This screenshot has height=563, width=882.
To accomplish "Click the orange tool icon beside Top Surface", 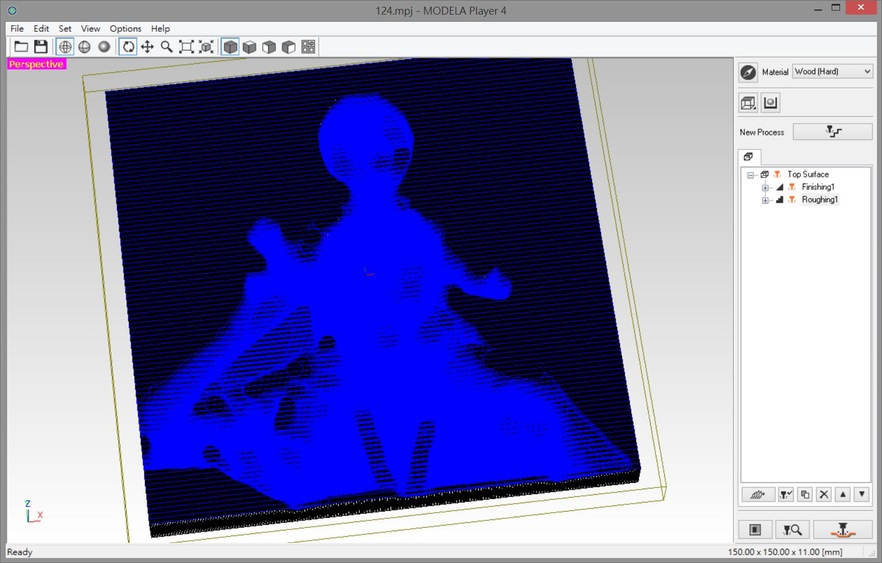I will 777,174.
